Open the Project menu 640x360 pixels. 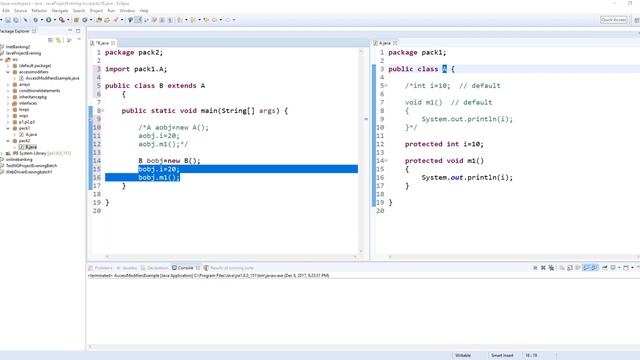[96, 11]
